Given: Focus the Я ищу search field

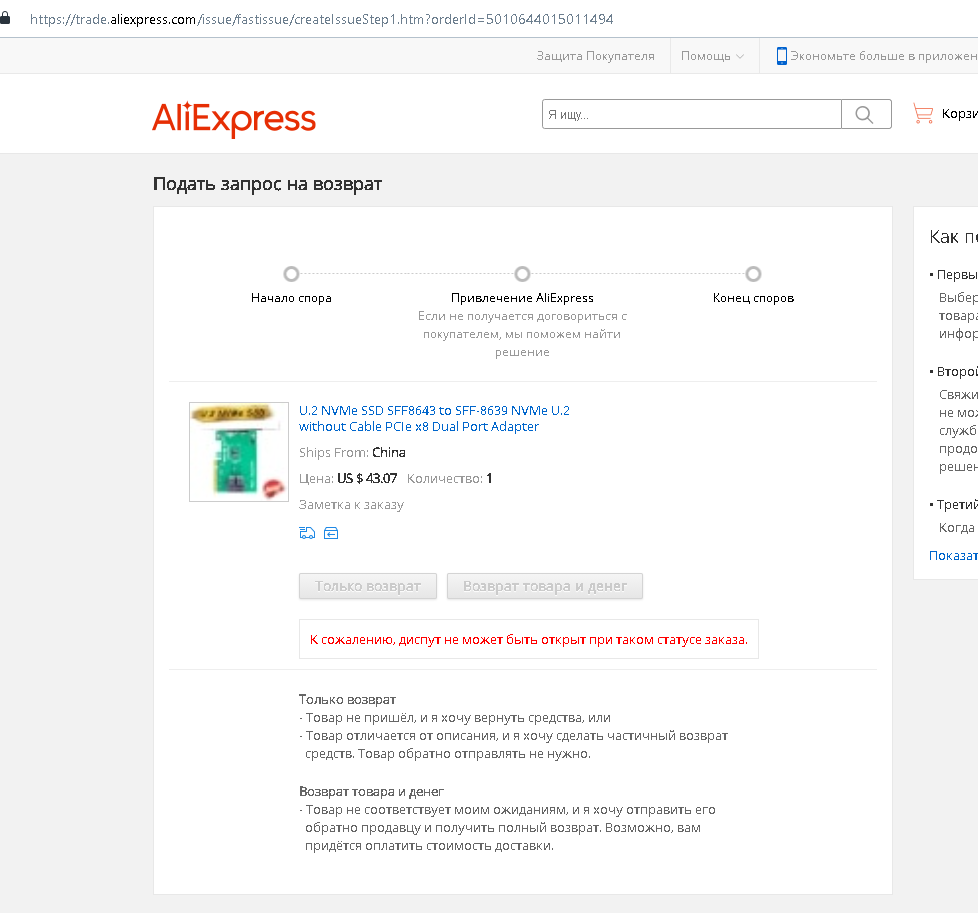Looking at the screenshot, I should click(x=692, y=114).
